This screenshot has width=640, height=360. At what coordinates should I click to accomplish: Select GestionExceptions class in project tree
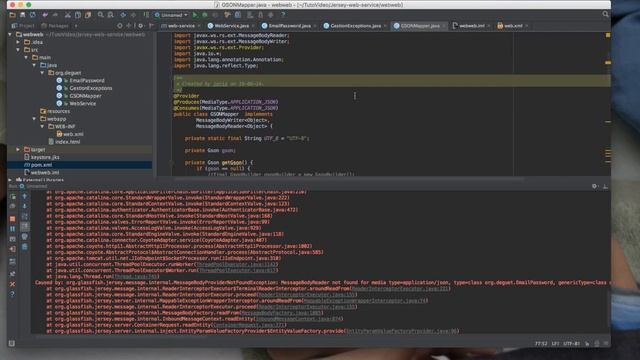91,88
